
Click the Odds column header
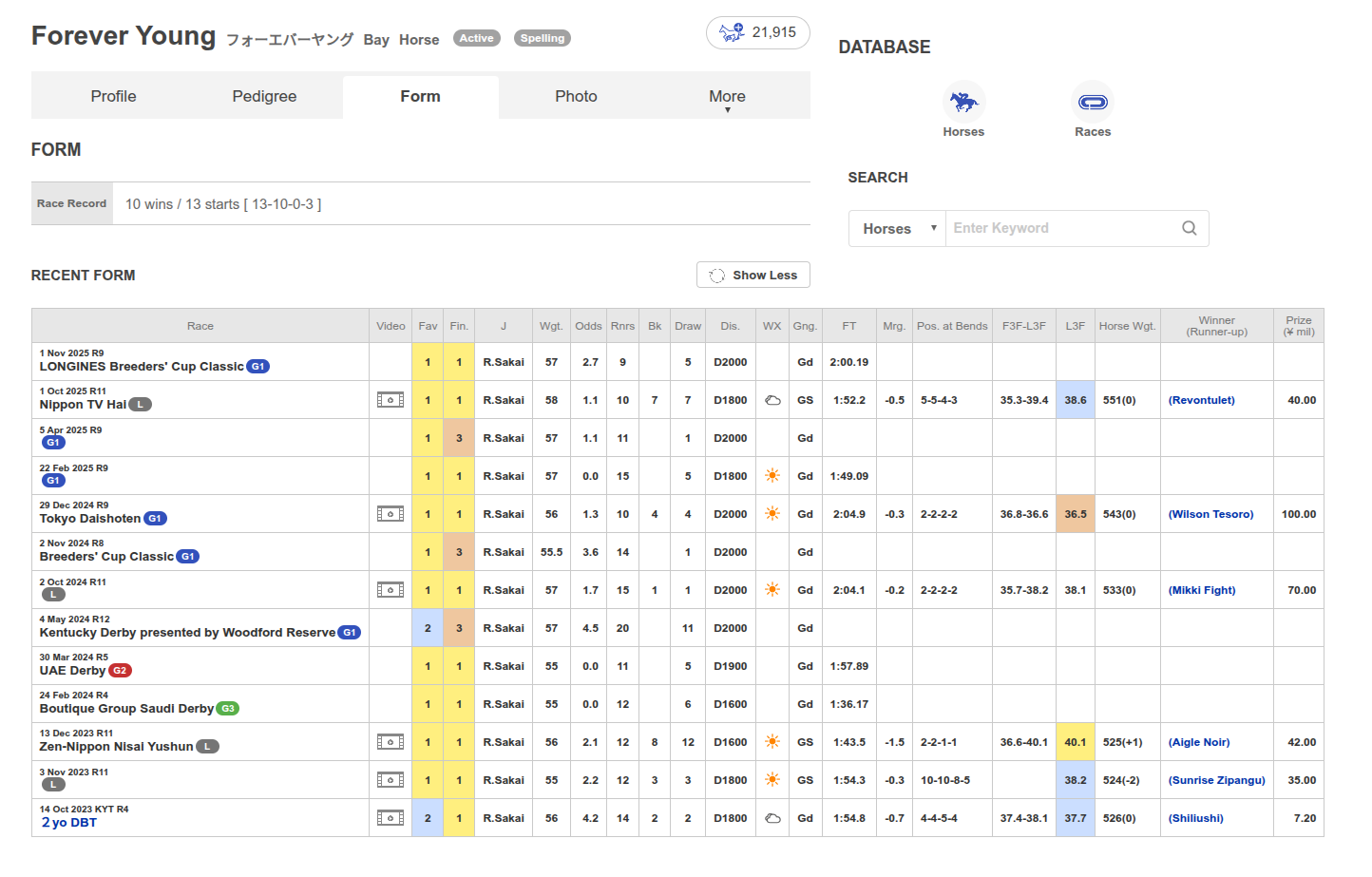point(588,326)
